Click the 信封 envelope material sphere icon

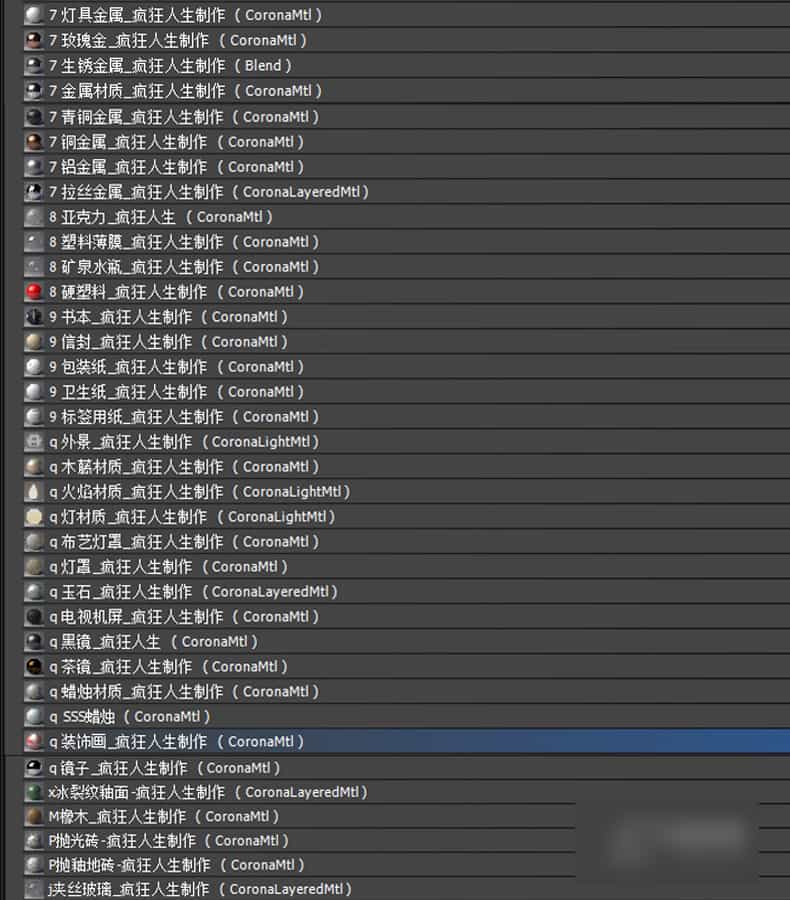click(34, 342)
